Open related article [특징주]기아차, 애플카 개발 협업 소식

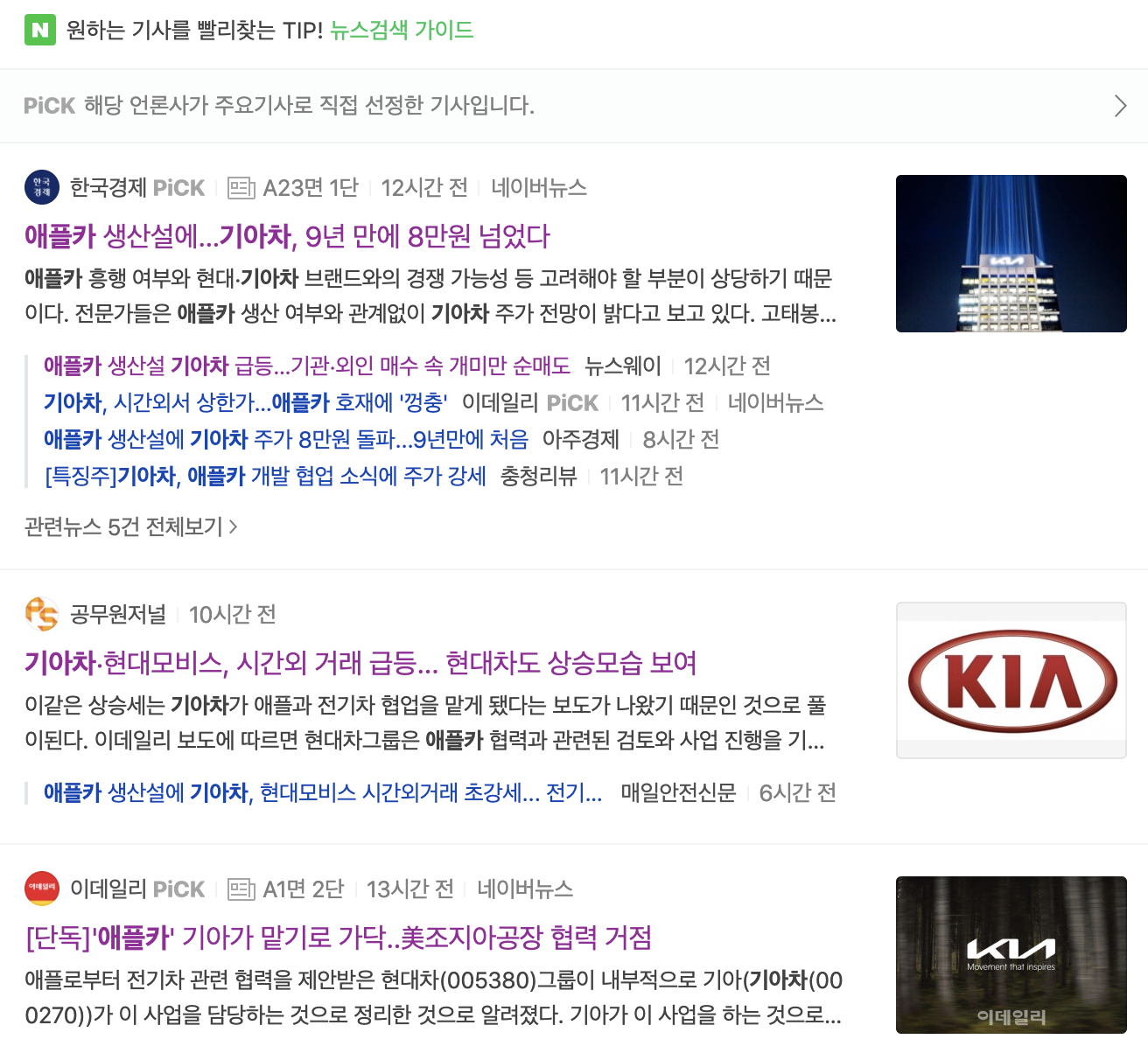pyautogui.click(x=265, y=476)
